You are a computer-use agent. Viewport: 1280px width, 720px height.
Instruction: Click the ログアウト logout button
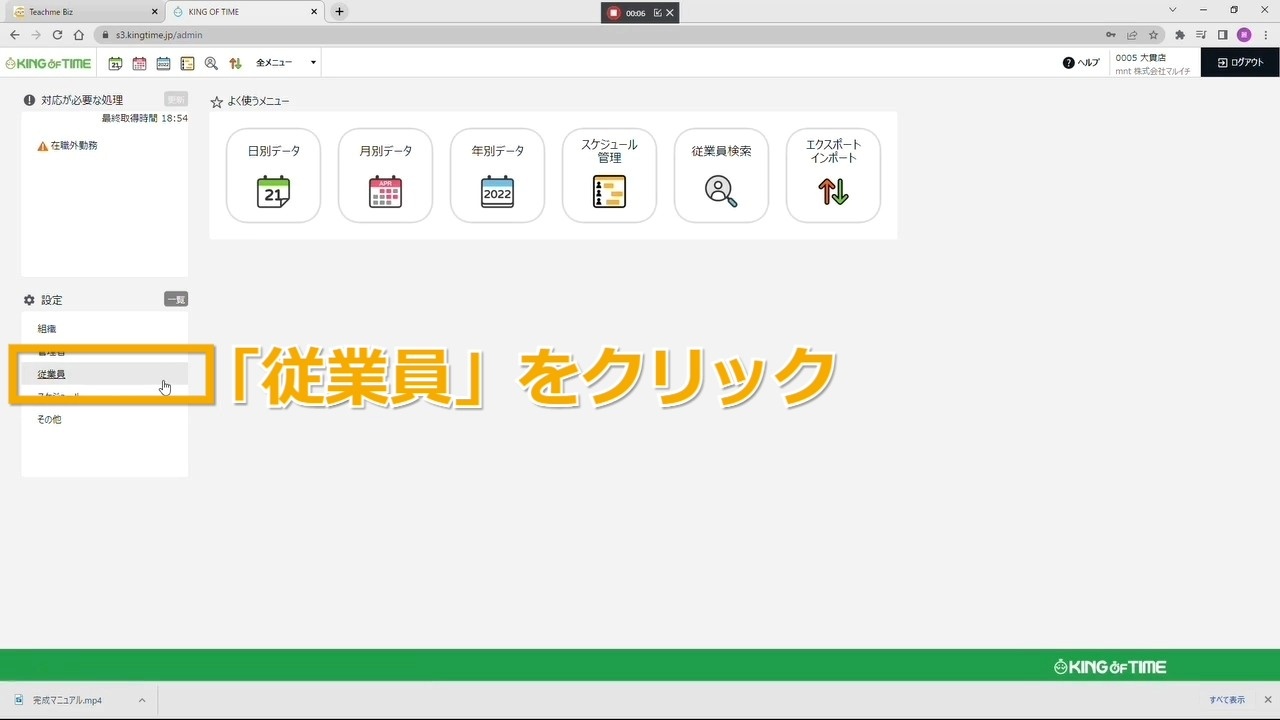point(1240,62)
